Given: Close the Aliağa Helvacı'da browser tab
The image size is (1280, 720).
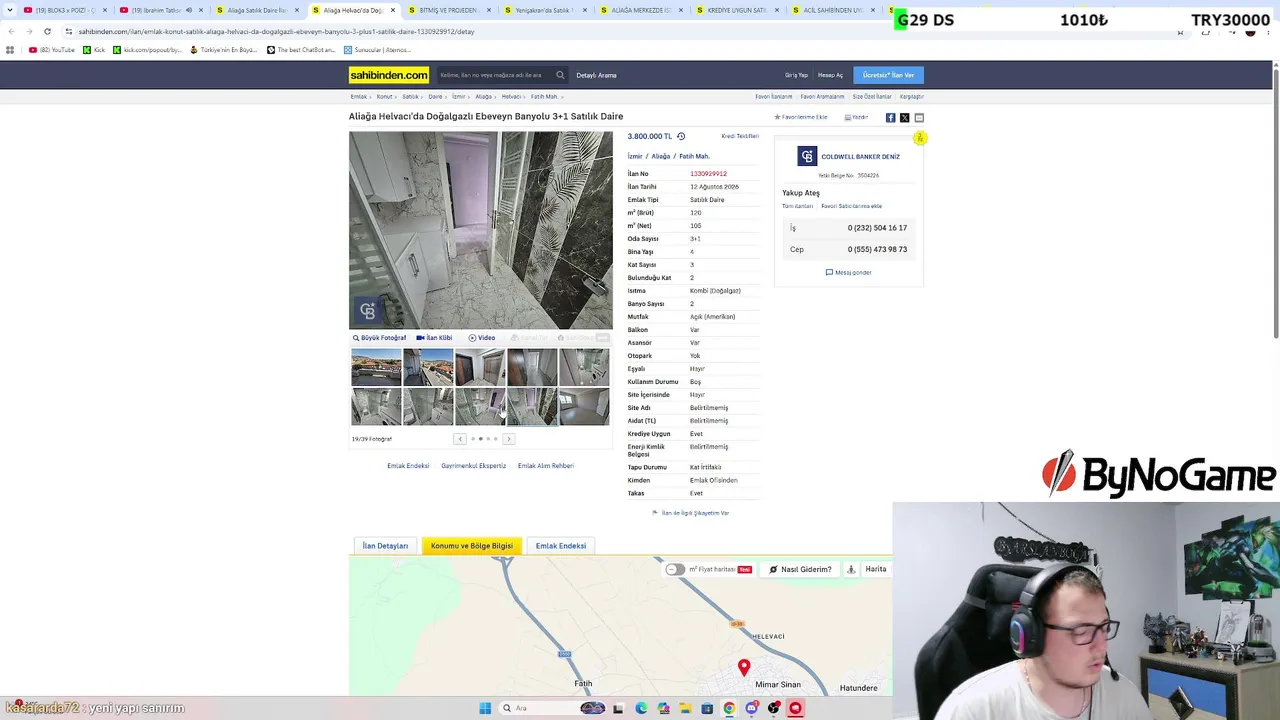Looking at the screenshot, I should [392, 10].
